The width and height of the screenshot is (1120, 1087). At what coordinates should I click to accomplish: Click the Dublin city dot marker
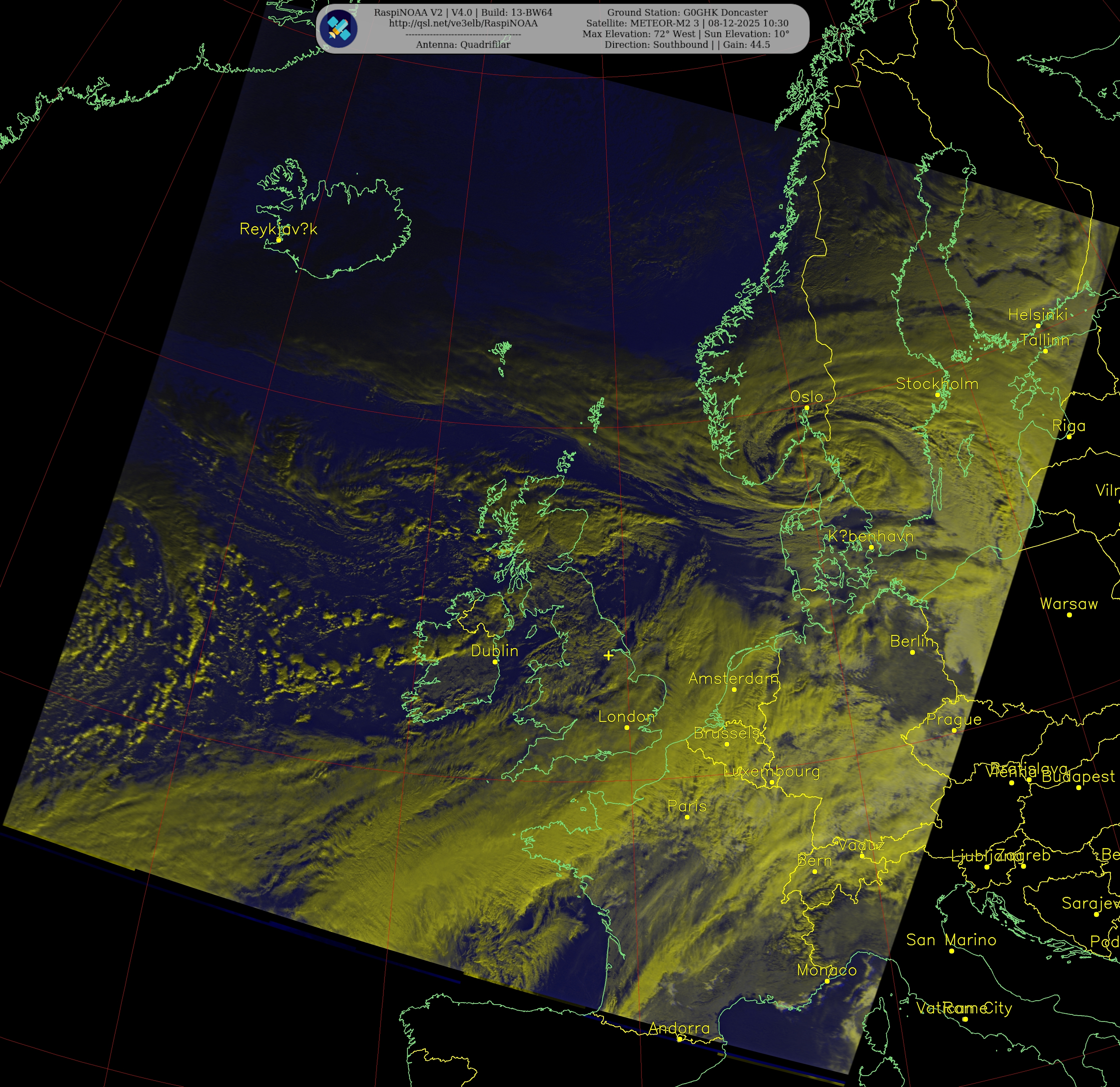495,662
